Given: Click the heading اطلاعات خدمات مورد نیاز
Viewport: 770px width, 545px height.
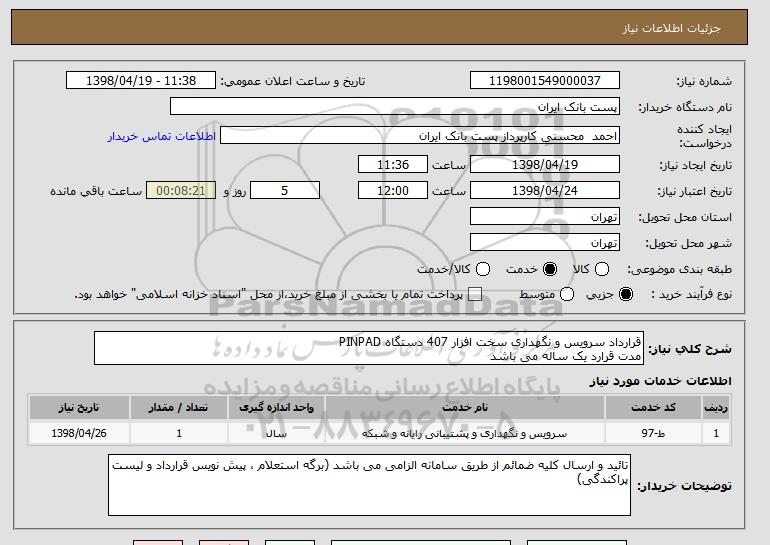Looking at the screenshot, I should tap(660, 381).
